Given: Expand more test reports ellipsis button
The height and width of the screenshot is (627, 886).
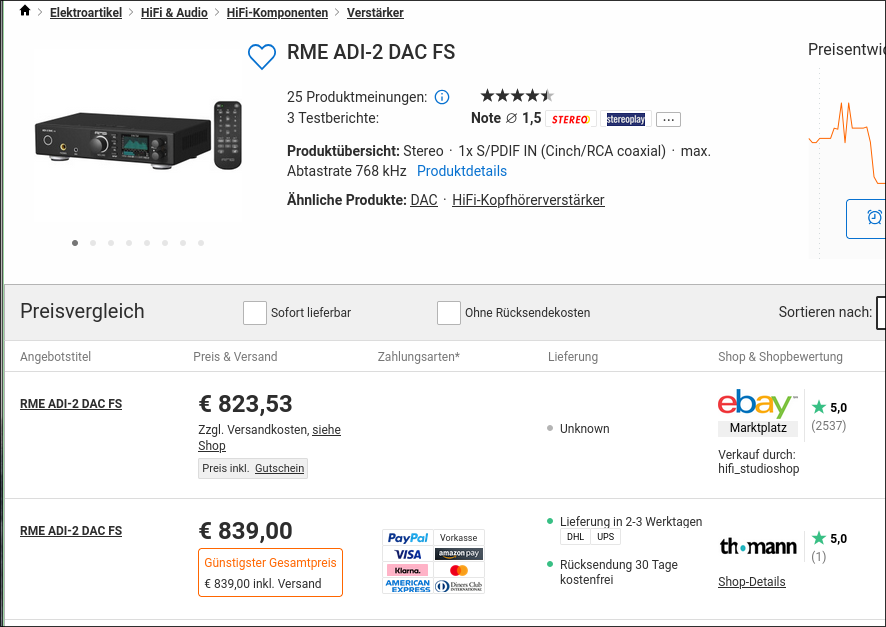Looking at the screenshot, I should 669,119.
